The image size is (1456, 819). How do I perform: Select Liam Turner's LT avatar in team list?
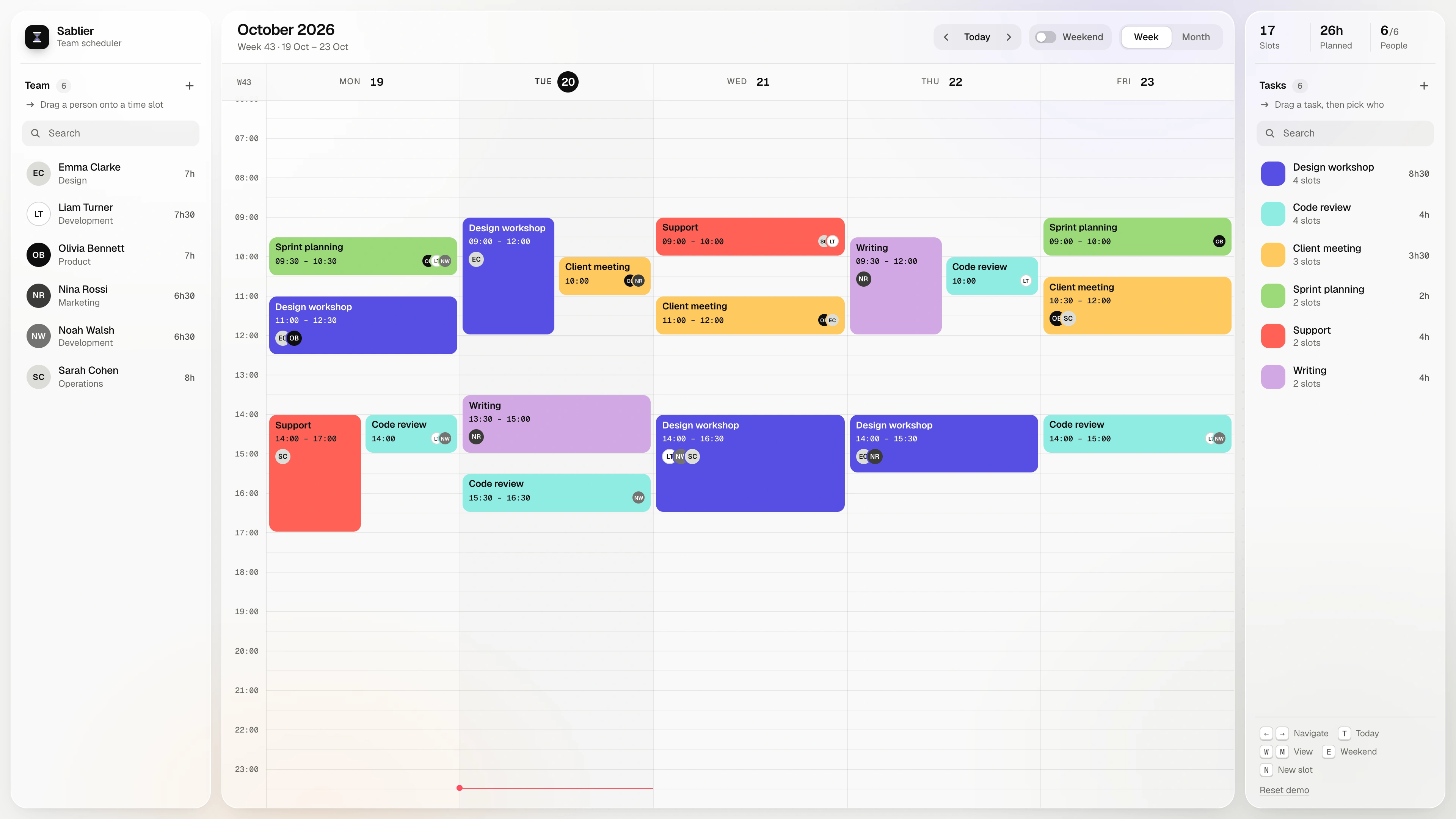tap(38, 214)
